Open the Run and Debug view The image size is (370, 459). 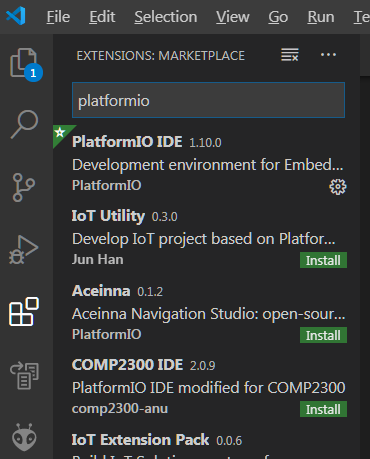point(23,250)
